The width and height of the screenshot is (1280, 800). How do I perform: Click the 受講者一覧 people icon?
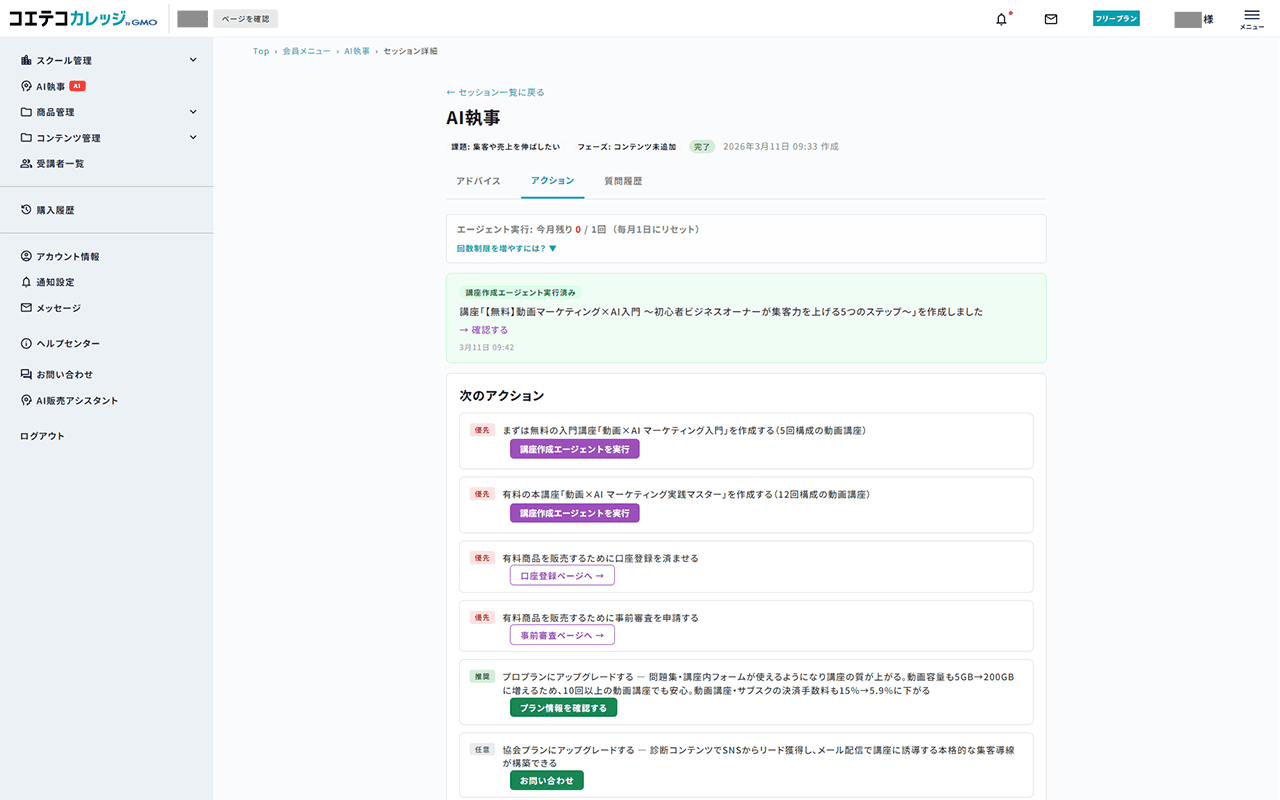point(27,164)
